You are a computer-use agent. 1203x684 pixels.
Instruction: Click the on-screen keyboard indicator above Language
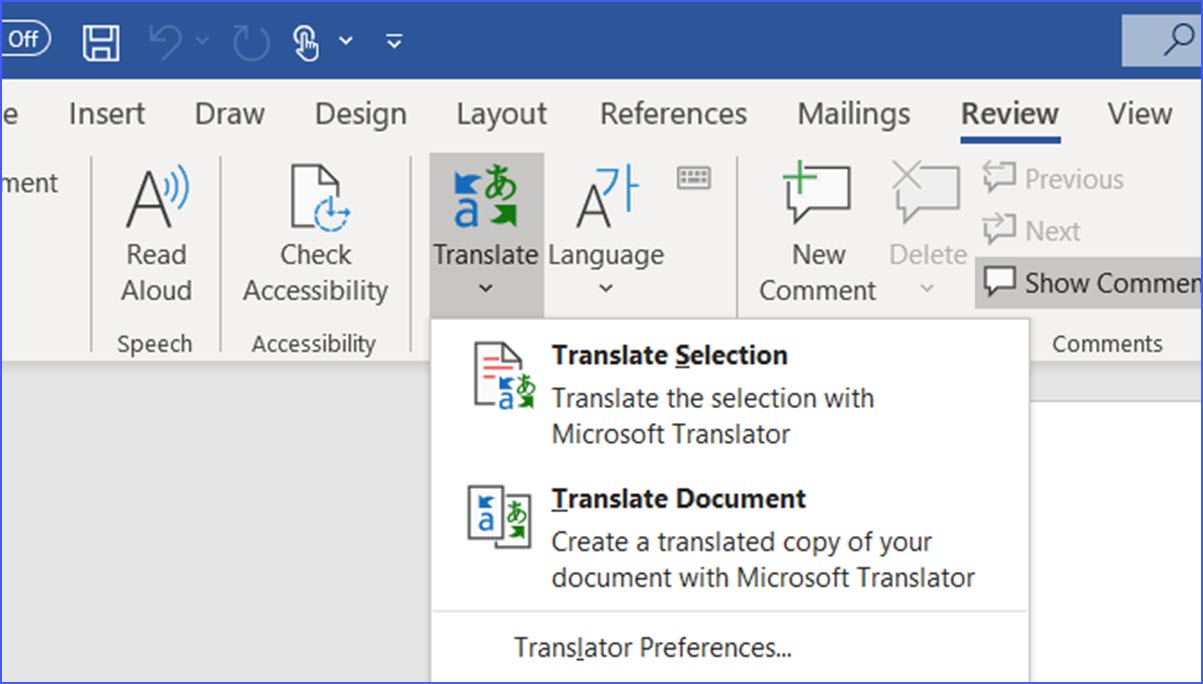(x=694, y=177)
